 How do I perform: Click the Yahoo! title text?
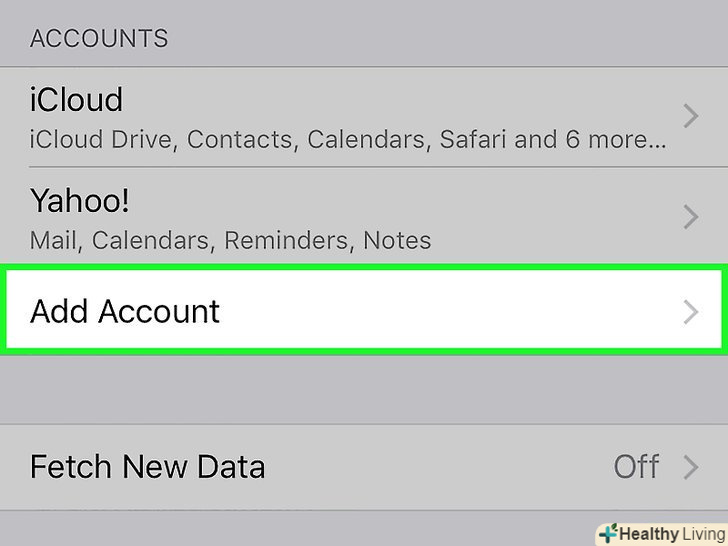(80, 202)
